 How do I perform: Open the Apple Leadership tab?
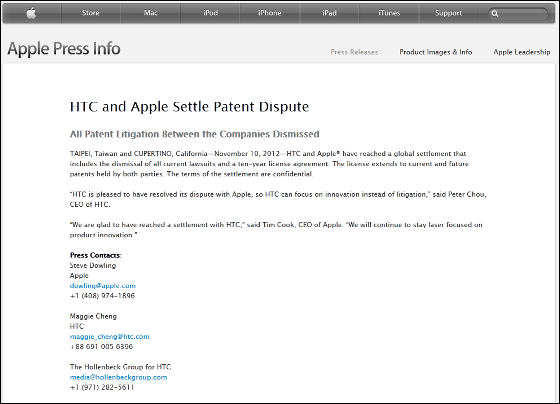(522, 52)
